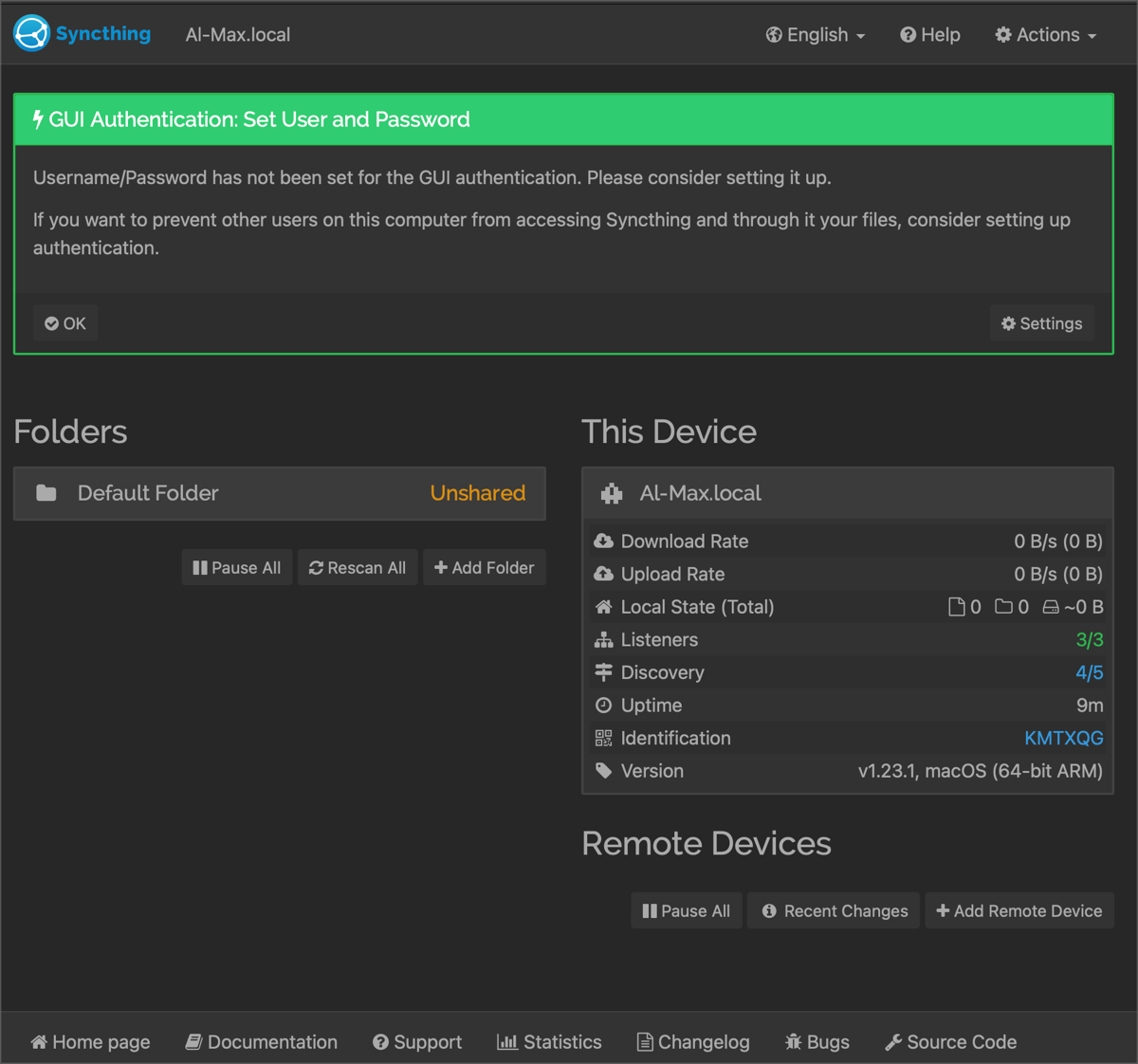Open the Help menu item
Image resolution: width=1138 pixels, height=1064 pixels.
[x=930, y=35]
